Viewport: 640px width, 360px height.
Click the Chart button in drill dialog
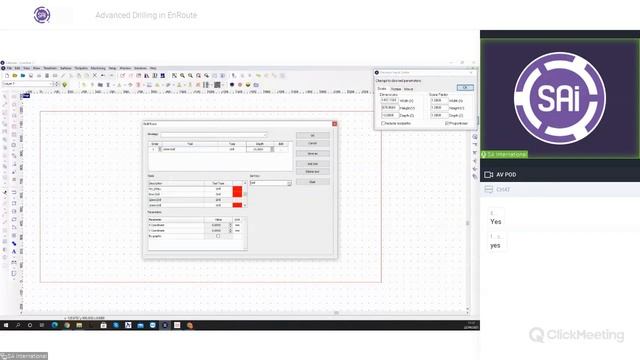(x=312, y=182)
